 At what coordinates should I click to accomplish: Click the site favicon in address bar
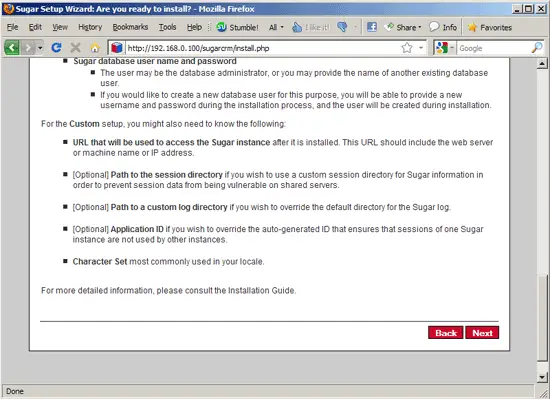(x=116, y=48)
